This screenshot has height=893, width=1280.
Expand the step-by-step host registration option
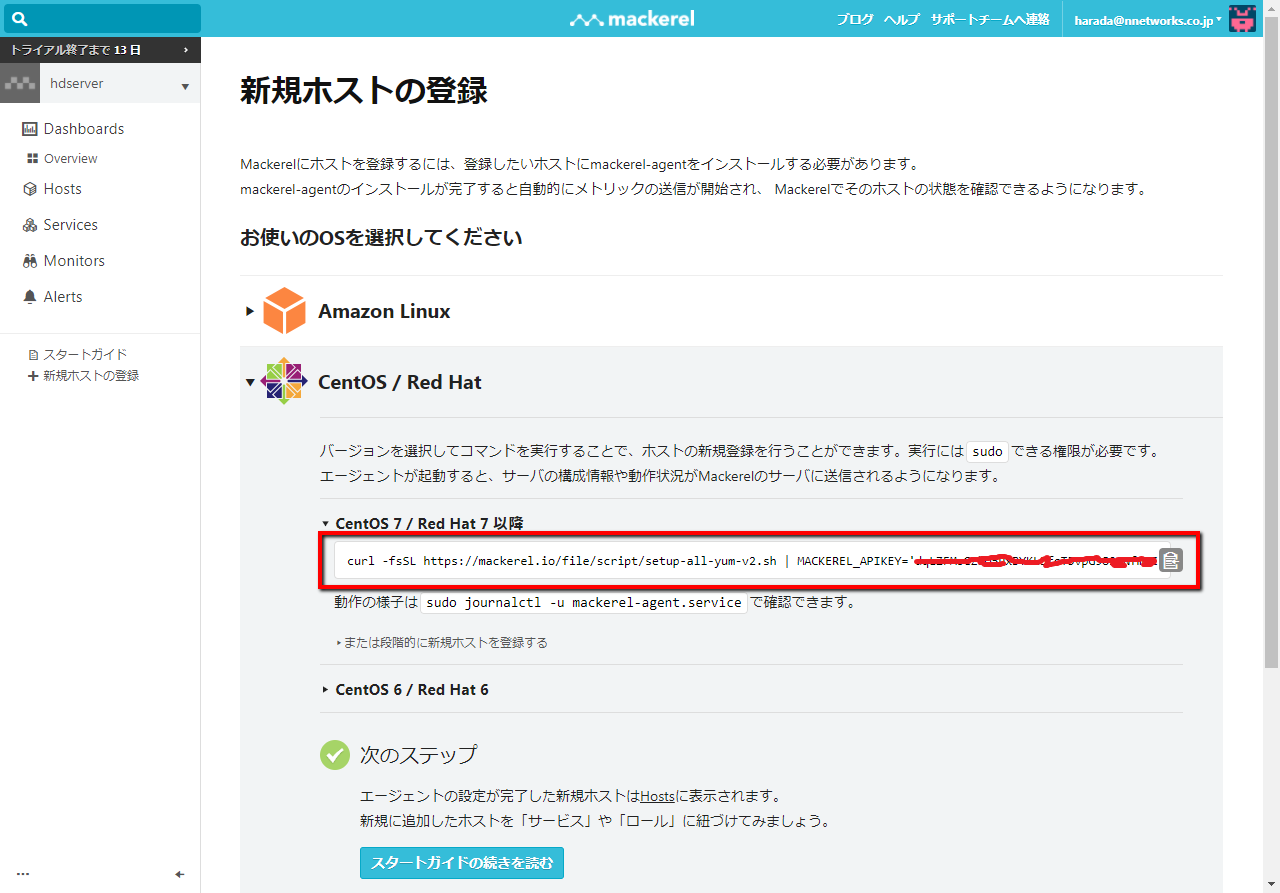pos(444,643)
